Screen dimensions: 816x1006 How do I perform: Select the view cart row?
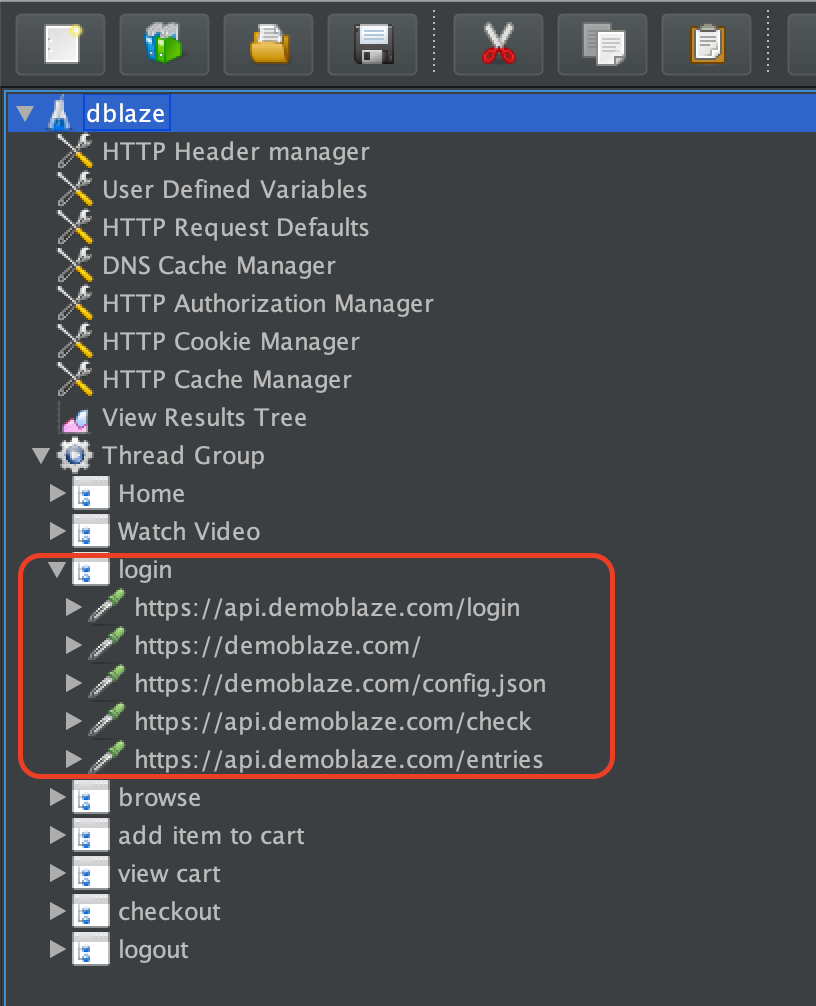tap(169, 873)
